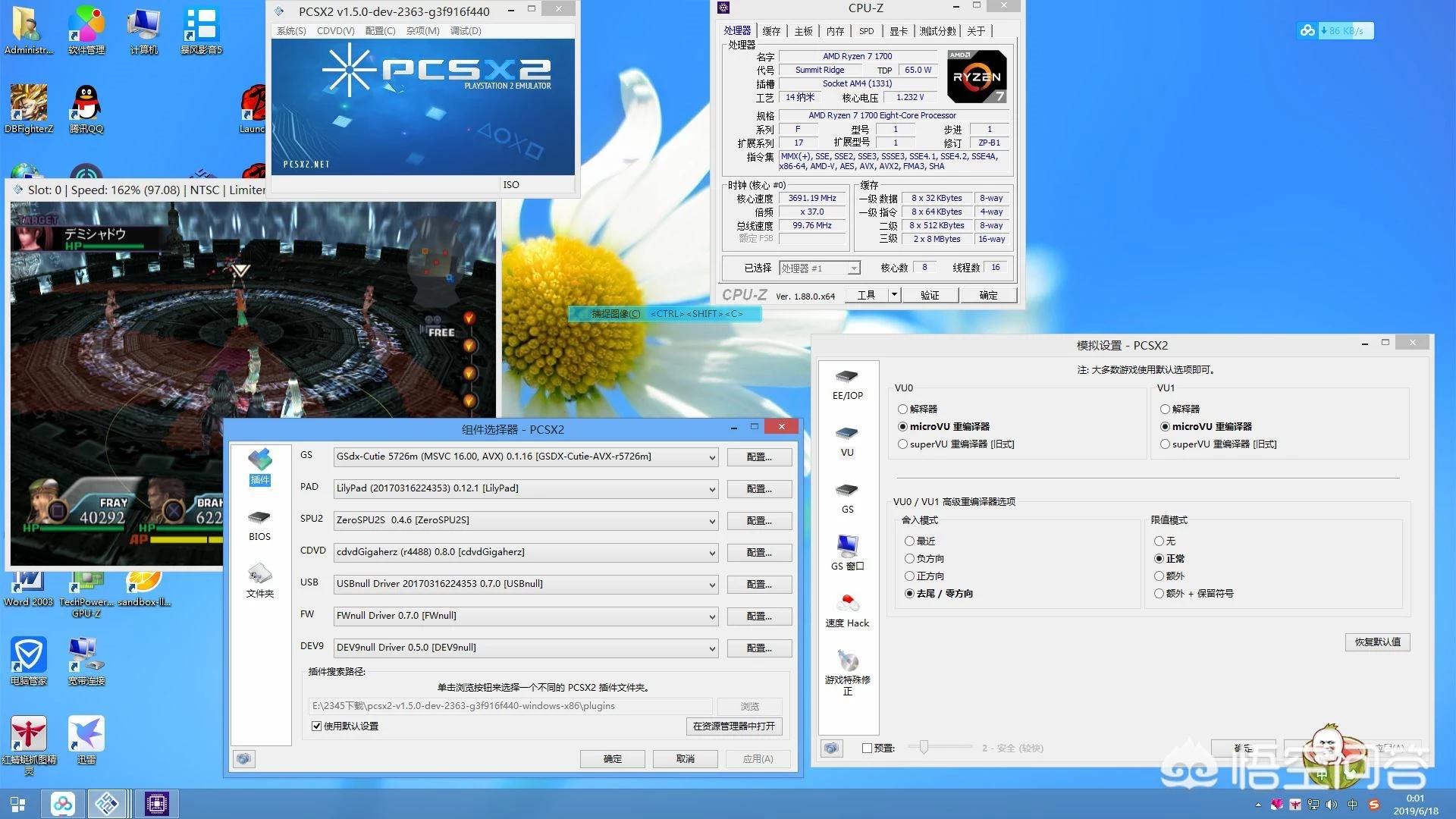The height and width of the screenshot is (819, 1456).
Task: Select the EE/IOP settings page
Action: (847, 384)
